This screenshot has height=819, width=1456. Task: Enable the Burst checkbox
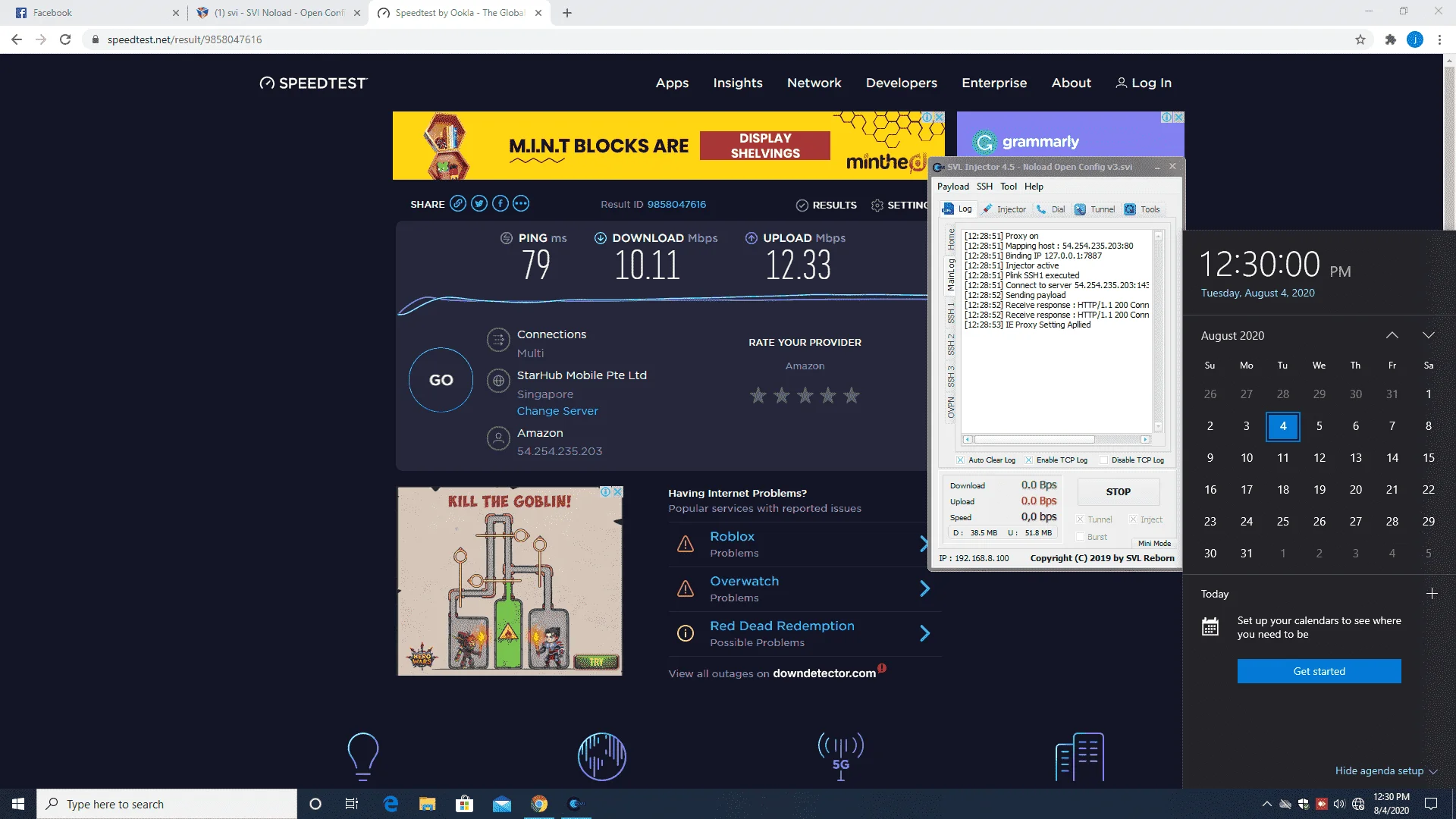tap(1080, 537)
